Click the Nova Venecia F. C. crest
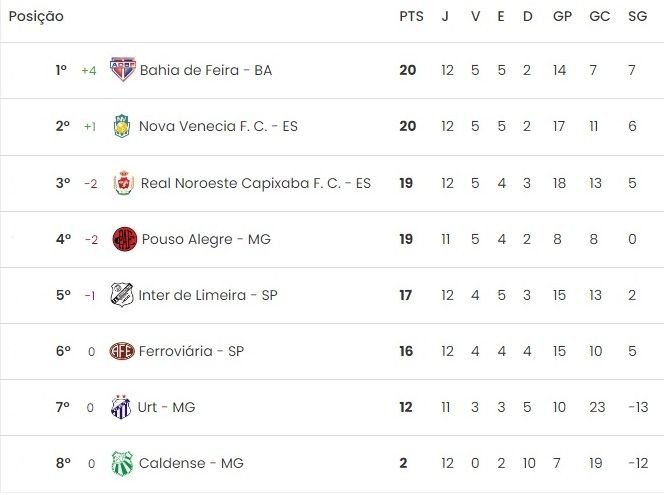Image resolution: width=664 pixels, height=495 pixels. click(x=122, y=126)
